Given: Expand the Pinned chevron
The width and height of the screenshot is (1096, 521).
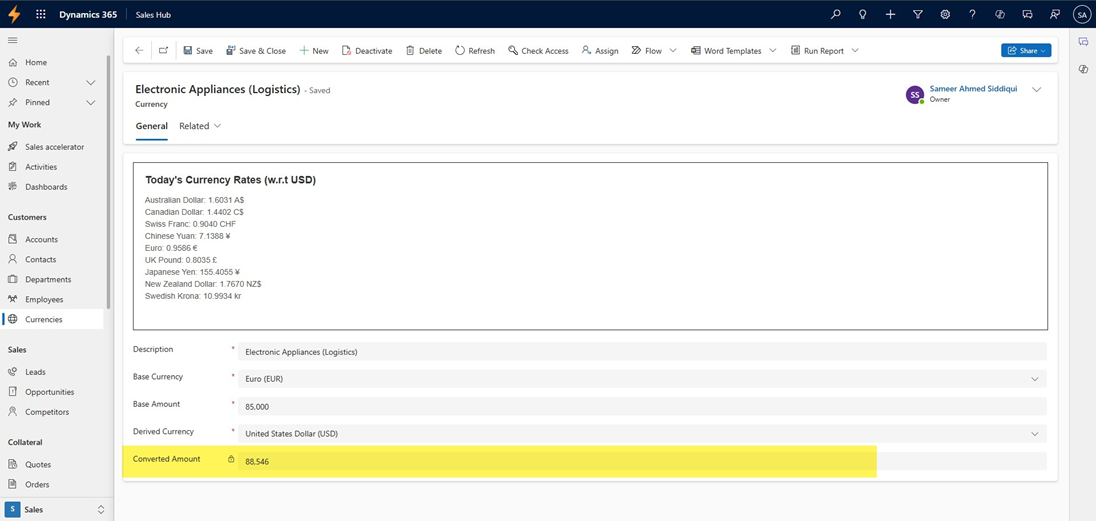Looking at the screenshot, I should pyautogui.click(x=90, y=102).
